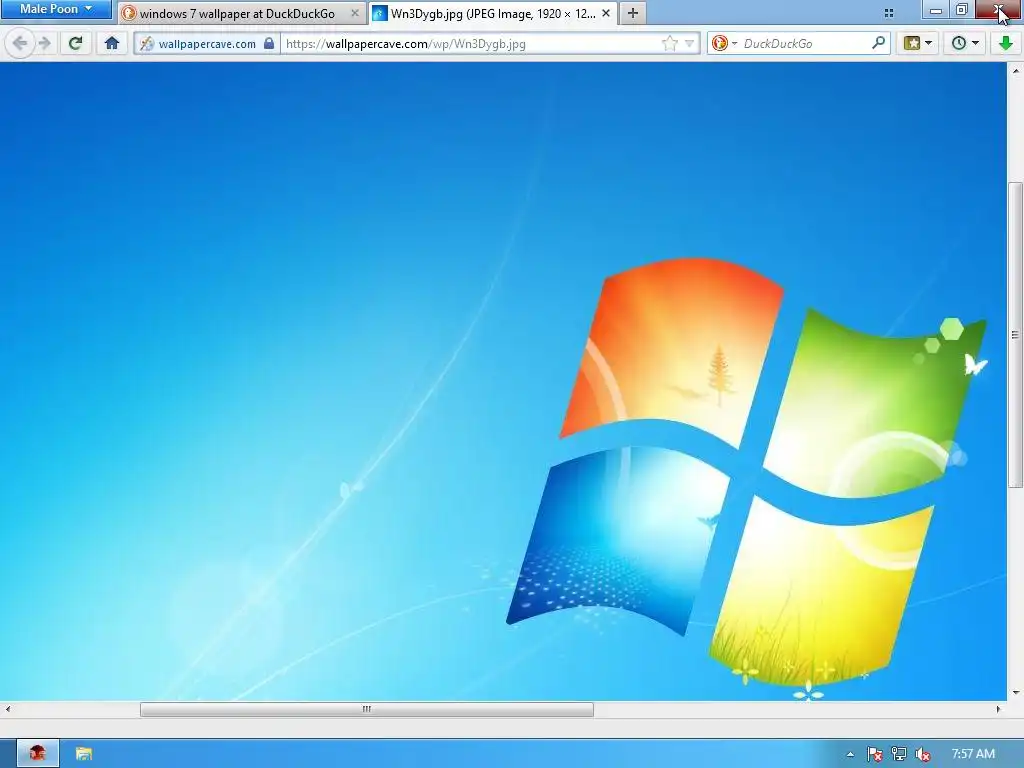Screen dimensions: 1024x768
Task: Expand the bookmarks button dropdown arrow
Action: pyautogui.click(x=929, y=44)
